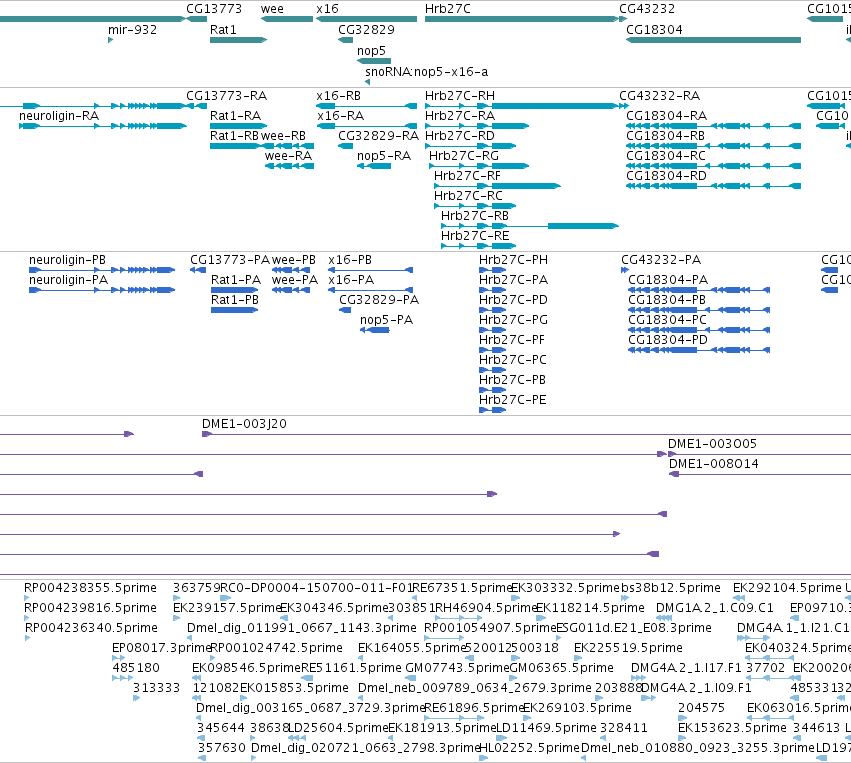Viewport: 851px width, 763px height.
Task: Open the nop5-PA protein label
Action: pyautogui.click(x=386, y=320)
